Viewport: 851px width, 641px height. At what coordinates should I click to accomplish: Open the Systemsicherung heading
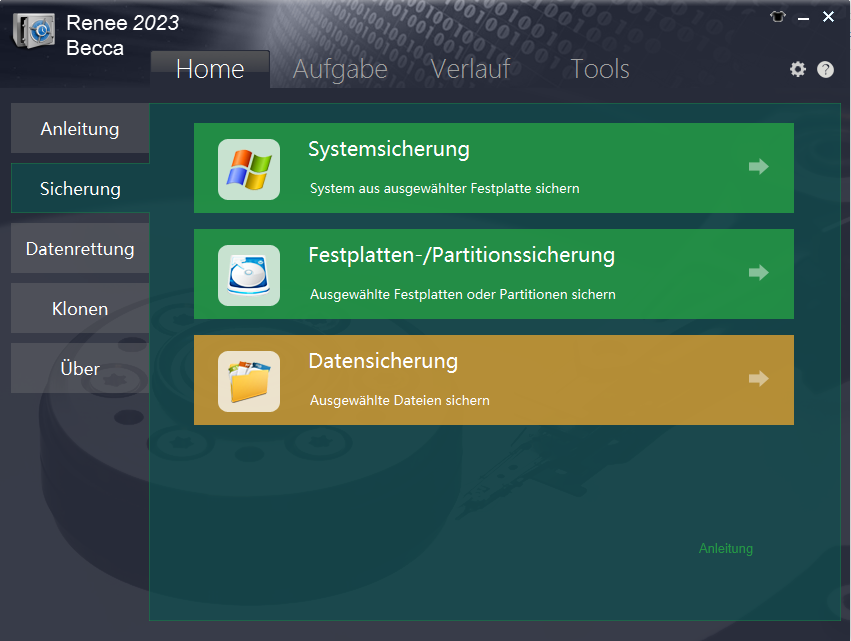pyautogui.click(x=389, y=149)
